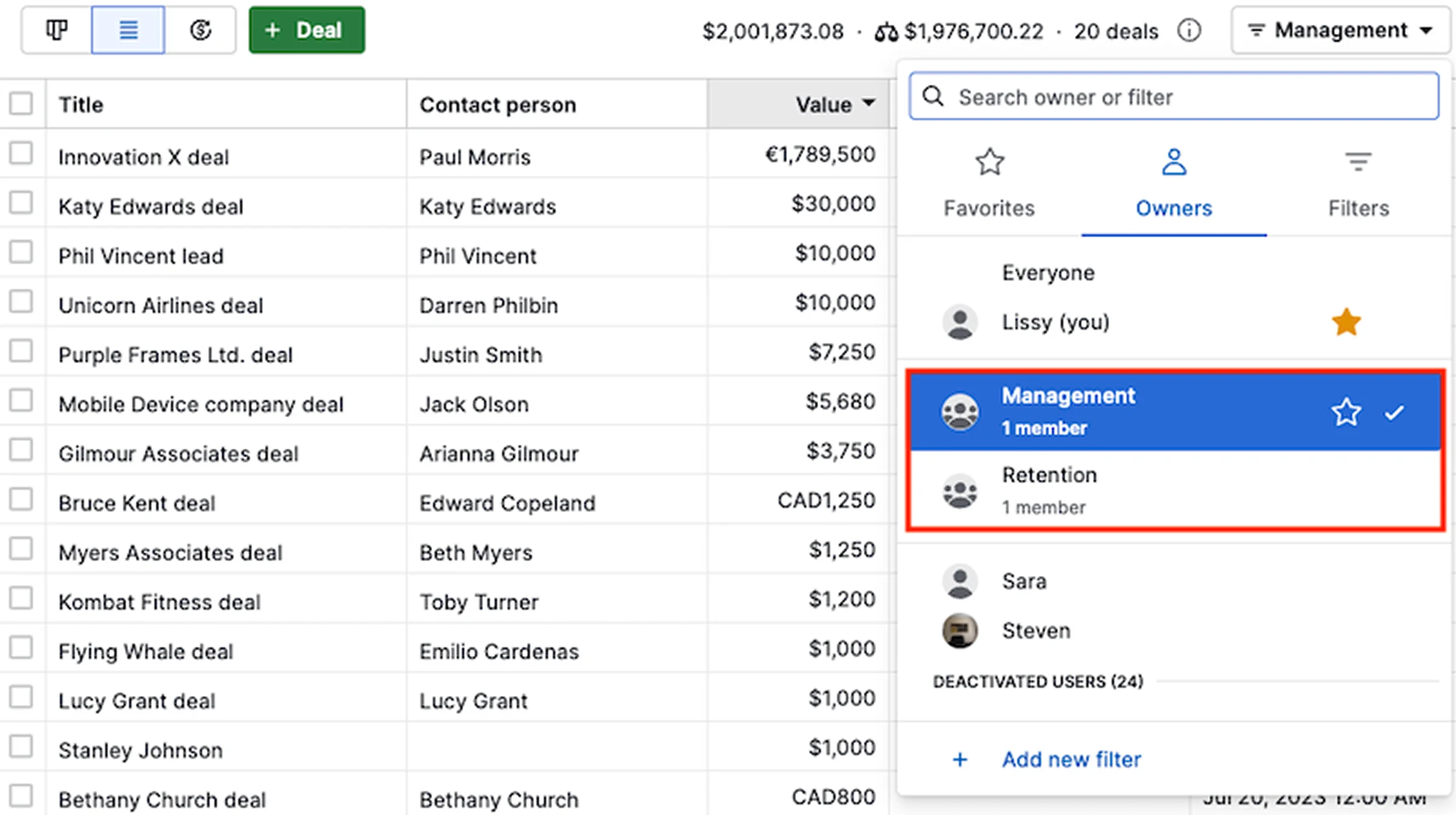
Task: Open the Management filter dropdown at top right
Action: tap(1340, 30)
